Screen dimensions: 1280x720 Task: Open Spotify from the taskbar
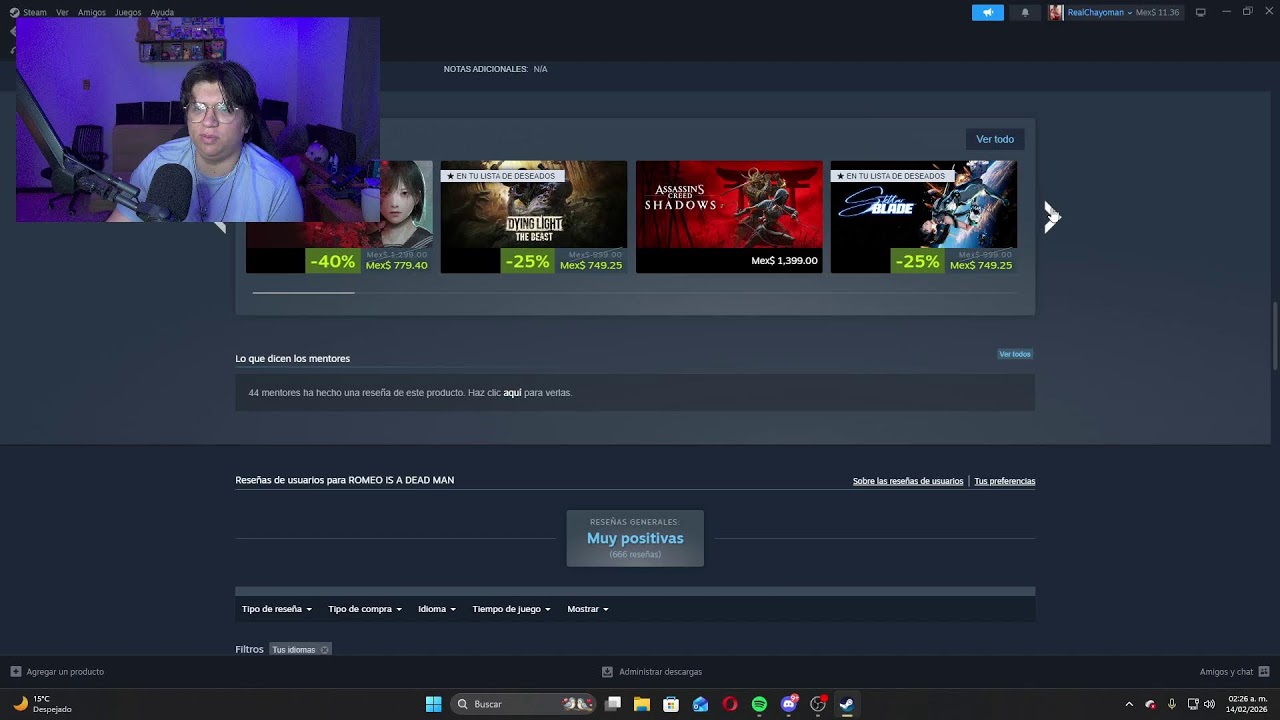(x=759, y=704)
